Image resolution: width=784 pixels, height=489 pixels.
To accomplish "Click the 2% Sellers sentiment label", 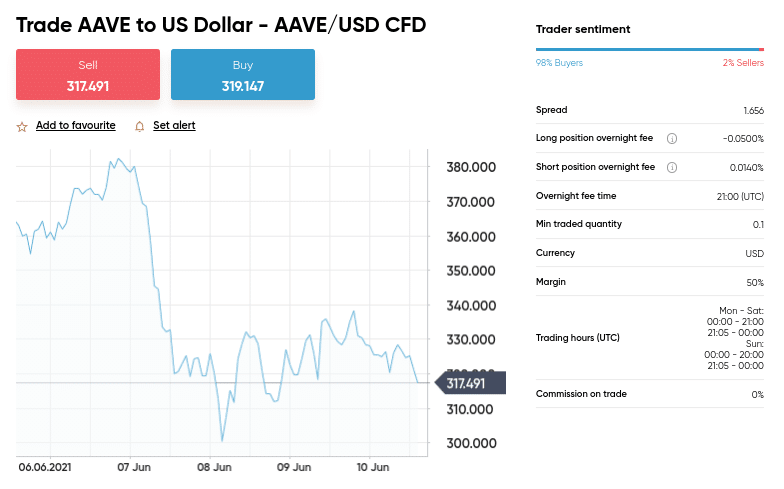I will coord(743,63).
